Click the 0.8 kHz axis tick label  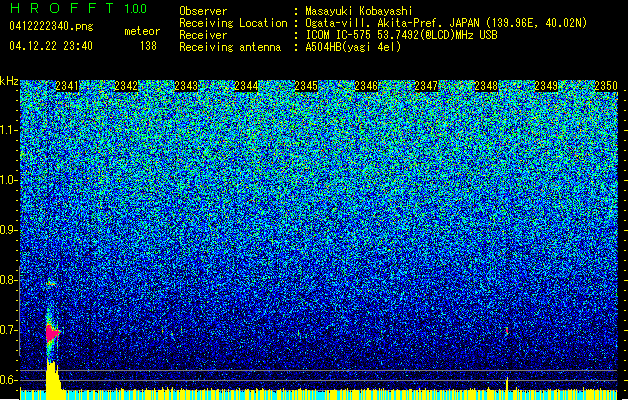click(x=9, y=280)
